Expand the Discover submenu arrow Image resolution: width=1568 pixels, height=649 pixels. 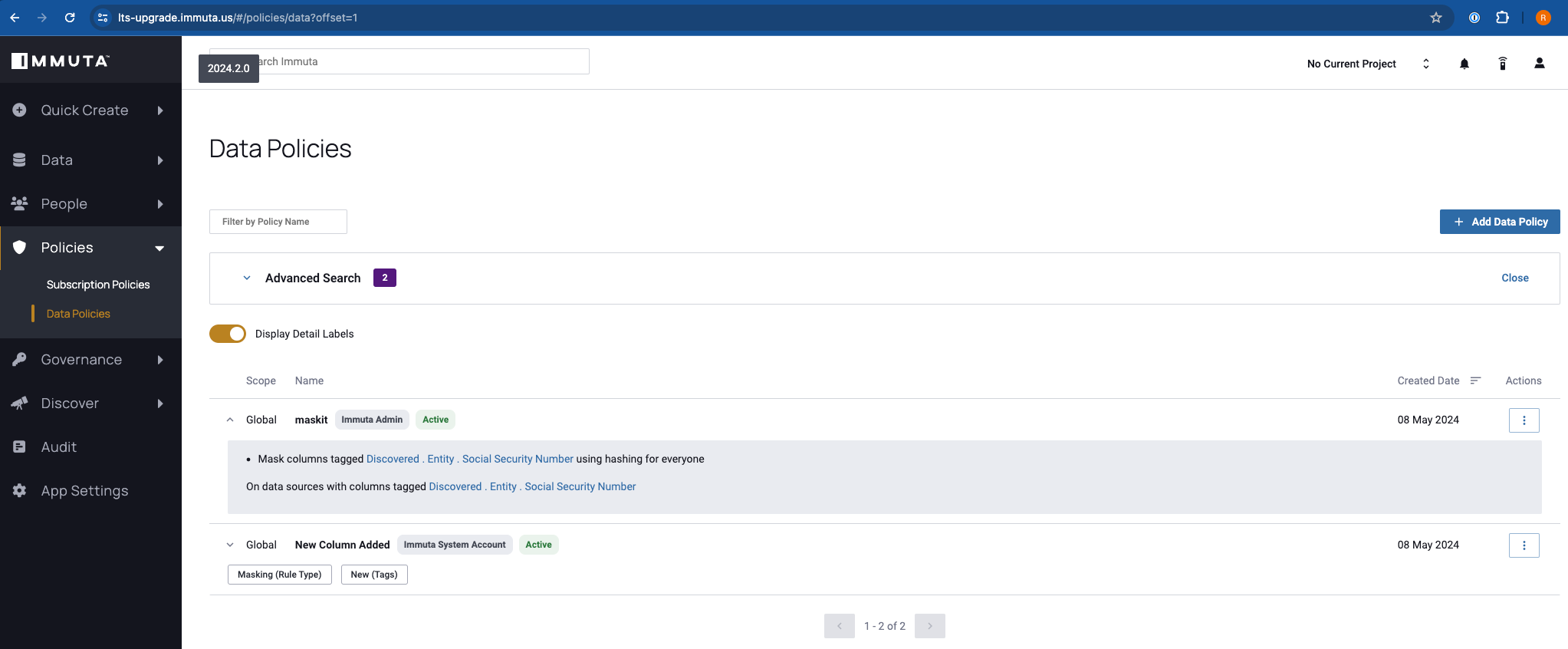point(160,404)
